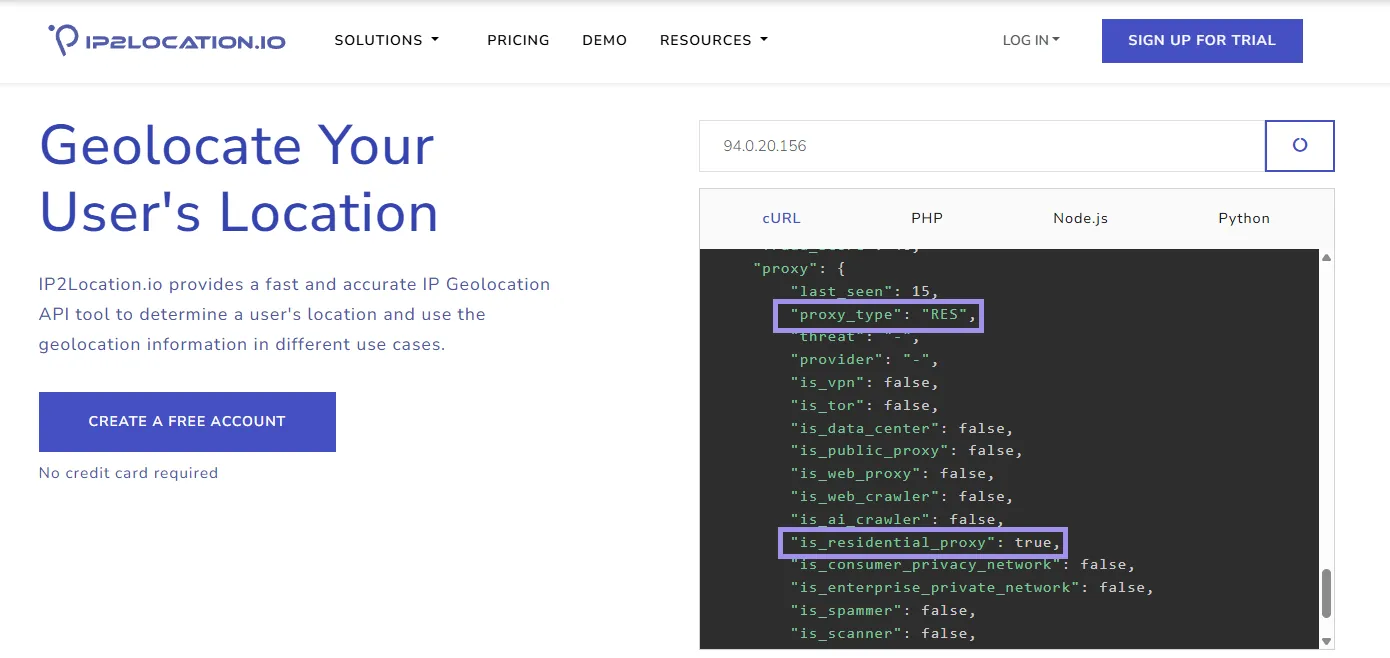Click the "is_consumer_privacy_network": false line
Screen dimensions: 1390x658
[x=963, y=565]
